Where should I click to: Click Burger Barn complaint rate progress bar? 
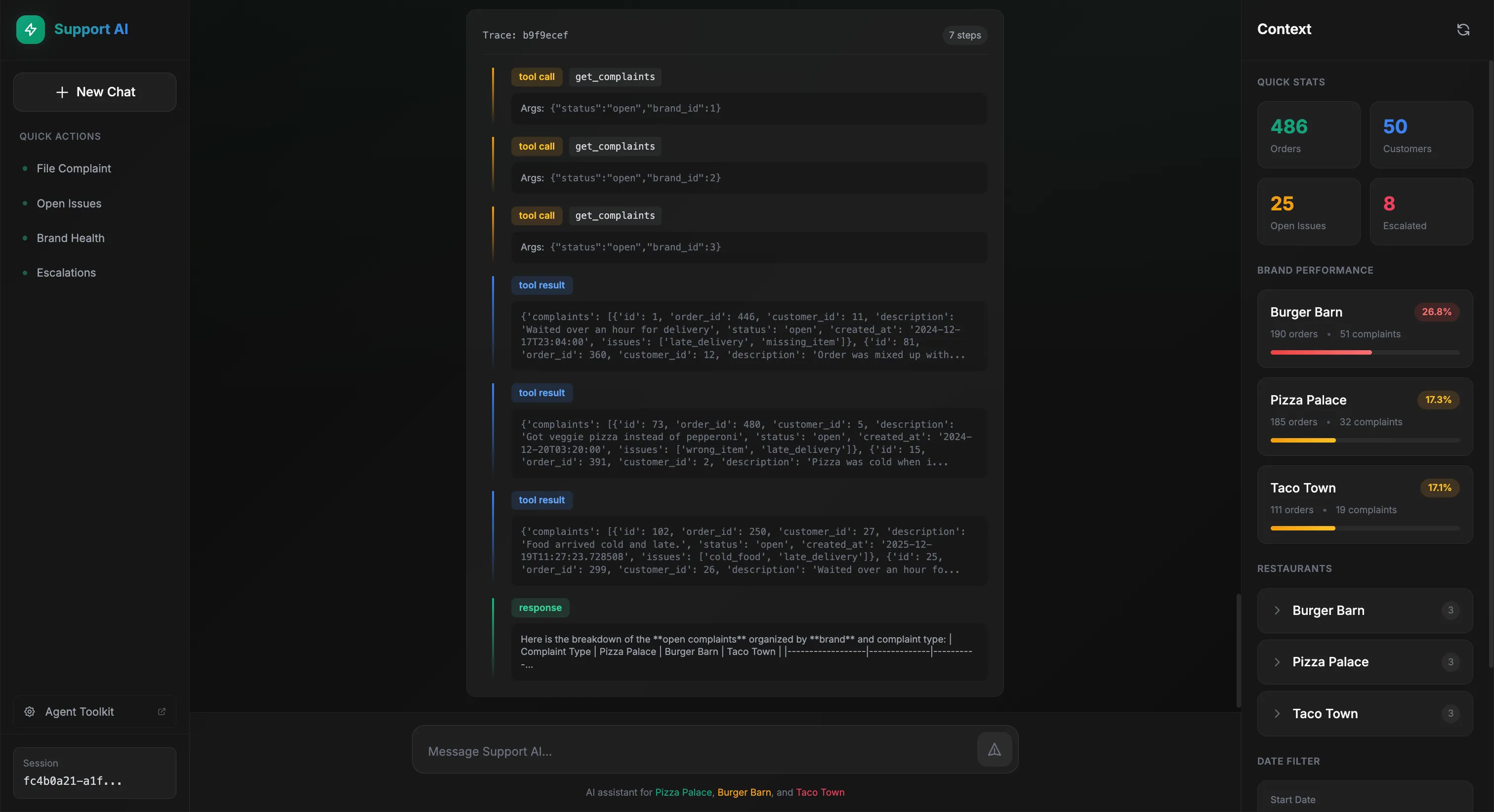point(1364,352)
